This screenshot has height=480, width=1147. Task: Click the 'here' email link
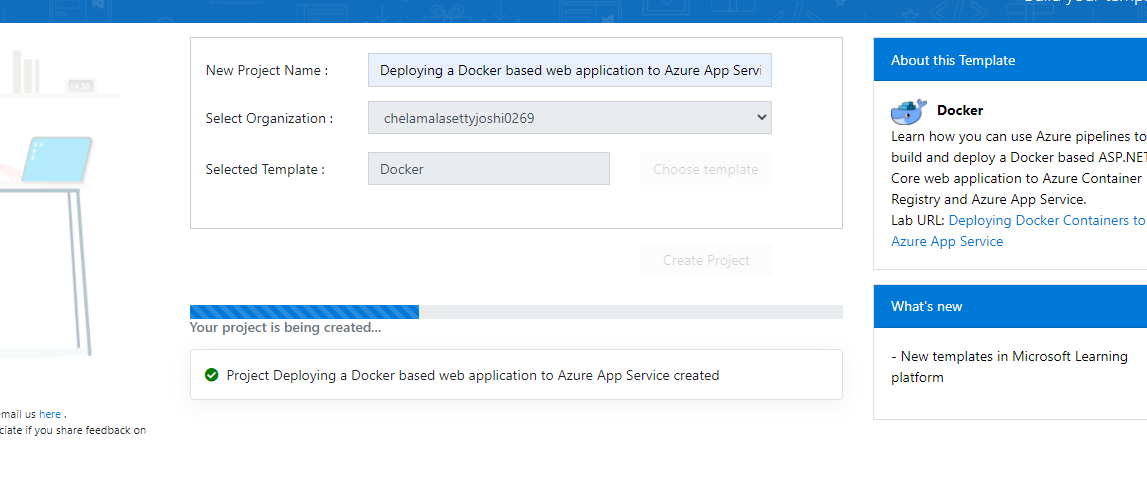click(50, 414)
